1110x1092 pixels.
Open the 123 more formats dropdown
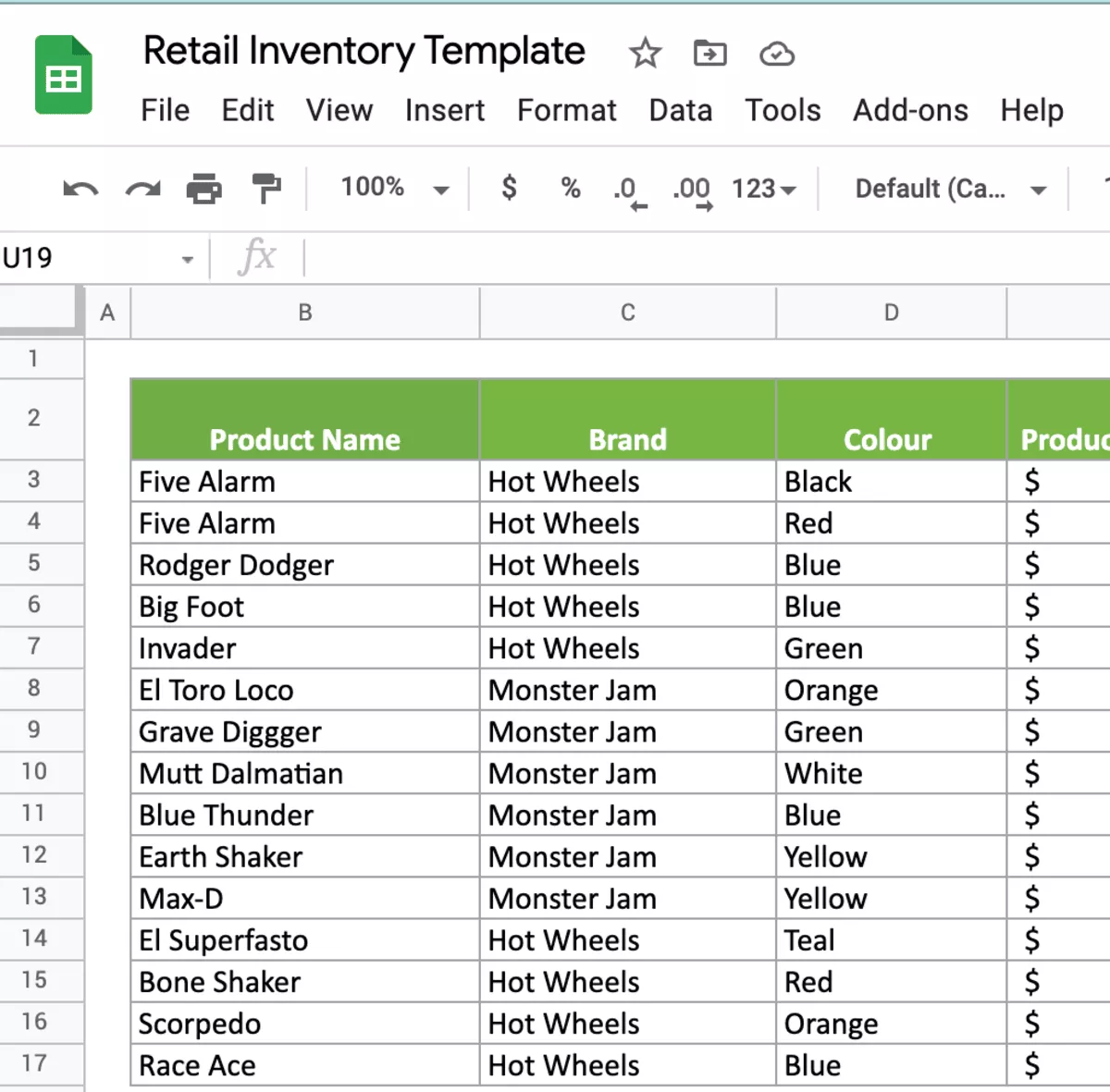click(764, 189)
